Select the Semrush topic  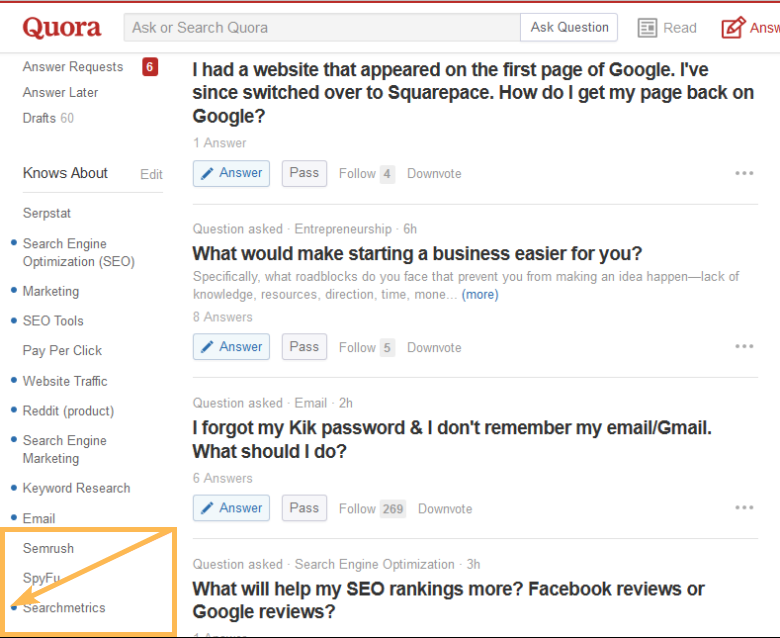(48, 548)
